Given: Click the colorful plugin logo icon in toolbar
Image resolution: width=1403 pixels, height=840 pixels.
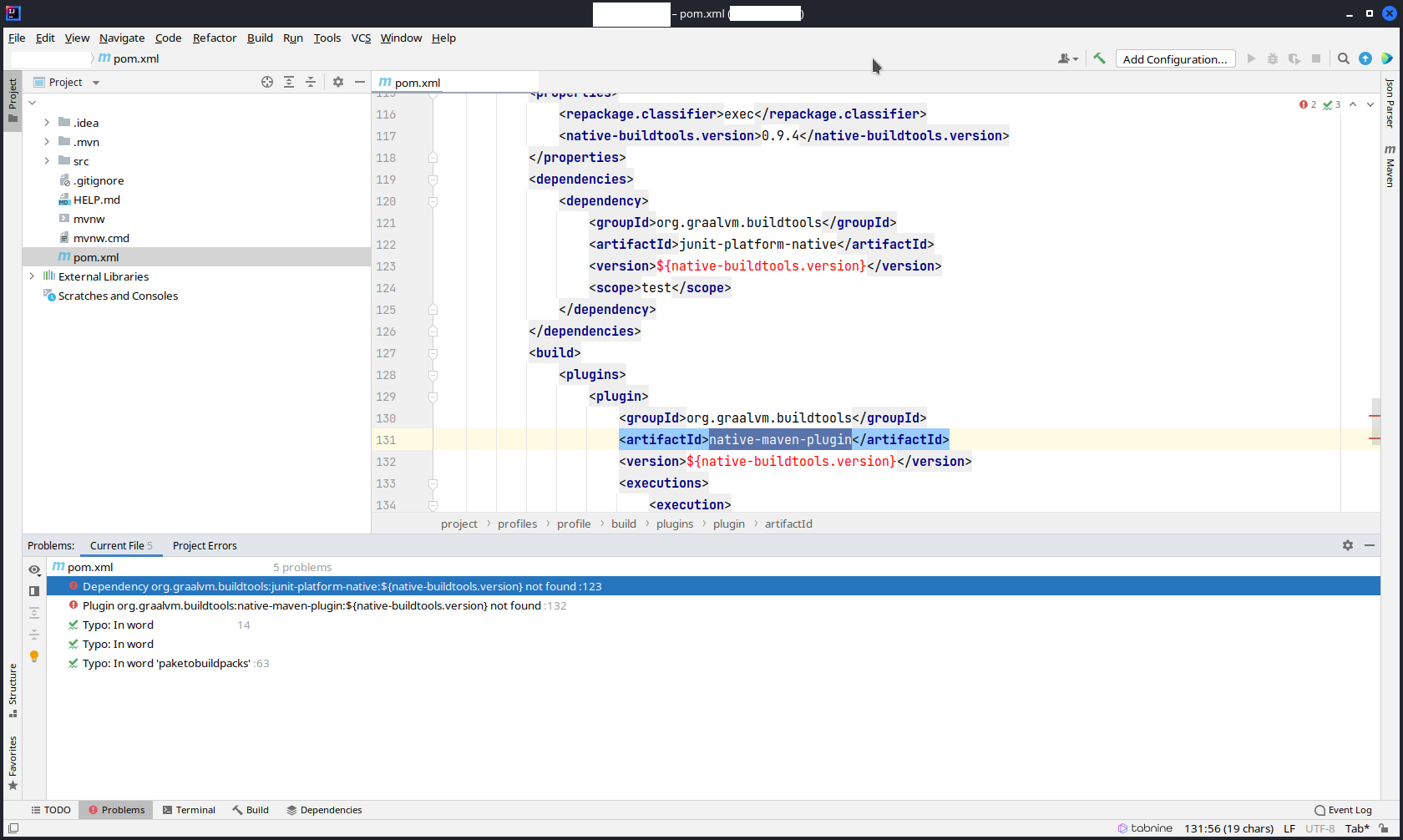Looking at the screenshot, I should [x=1387, y=58].
